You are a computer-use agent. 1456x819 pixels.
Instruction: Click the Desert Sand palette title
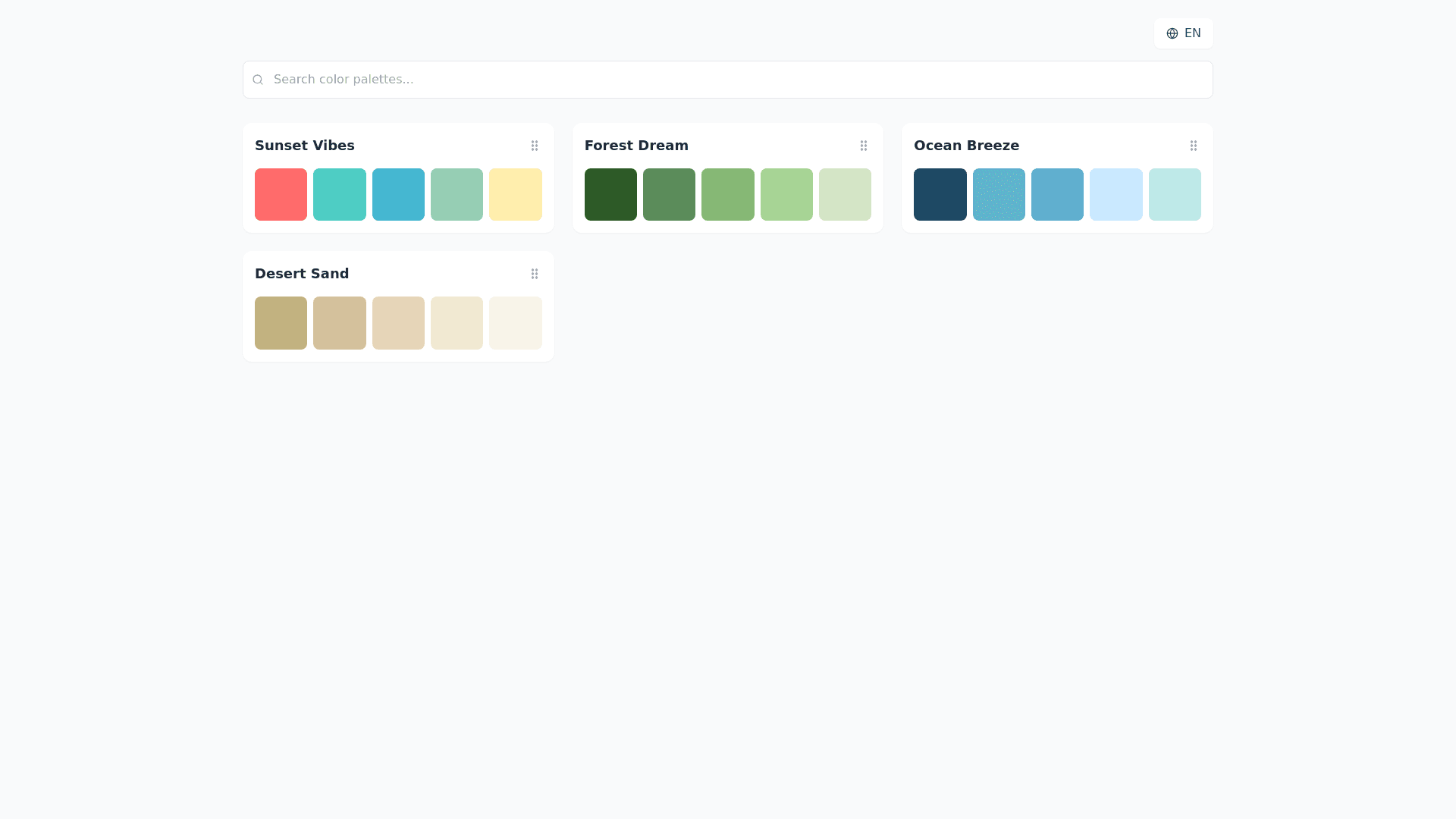(302, 274)
